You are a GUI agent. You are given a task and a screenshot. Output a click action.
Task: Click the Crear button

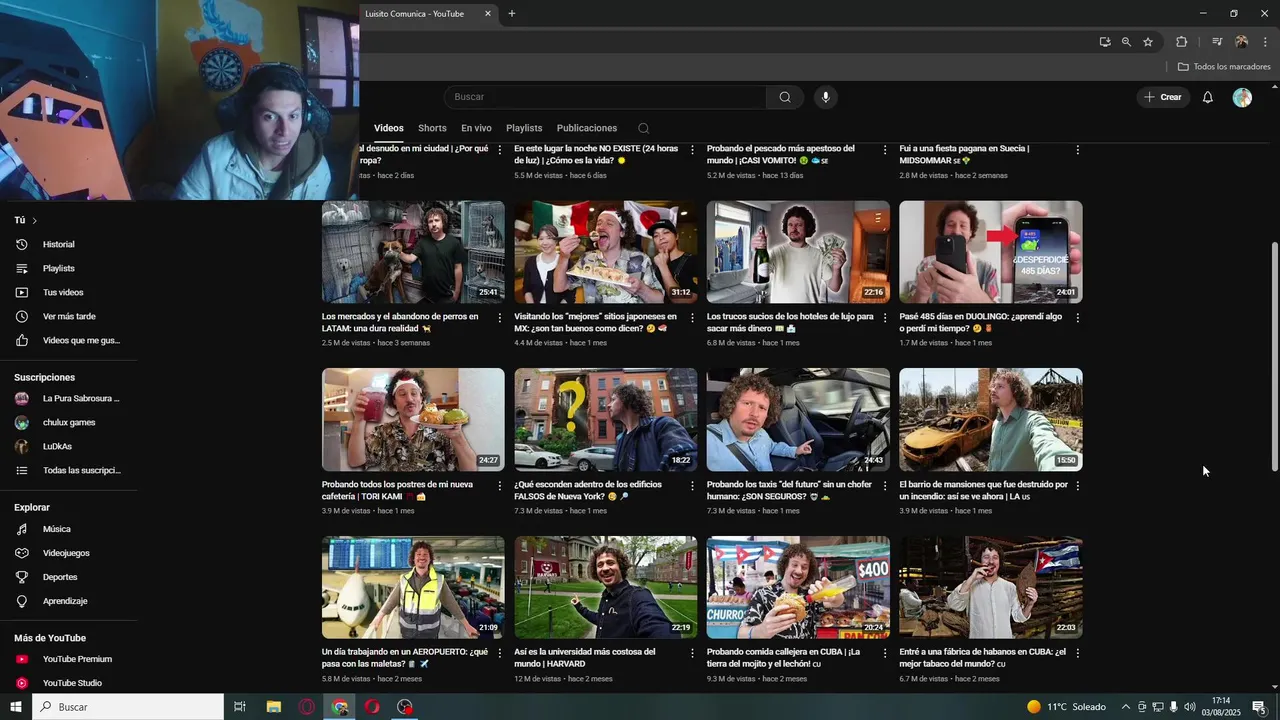1163,97
